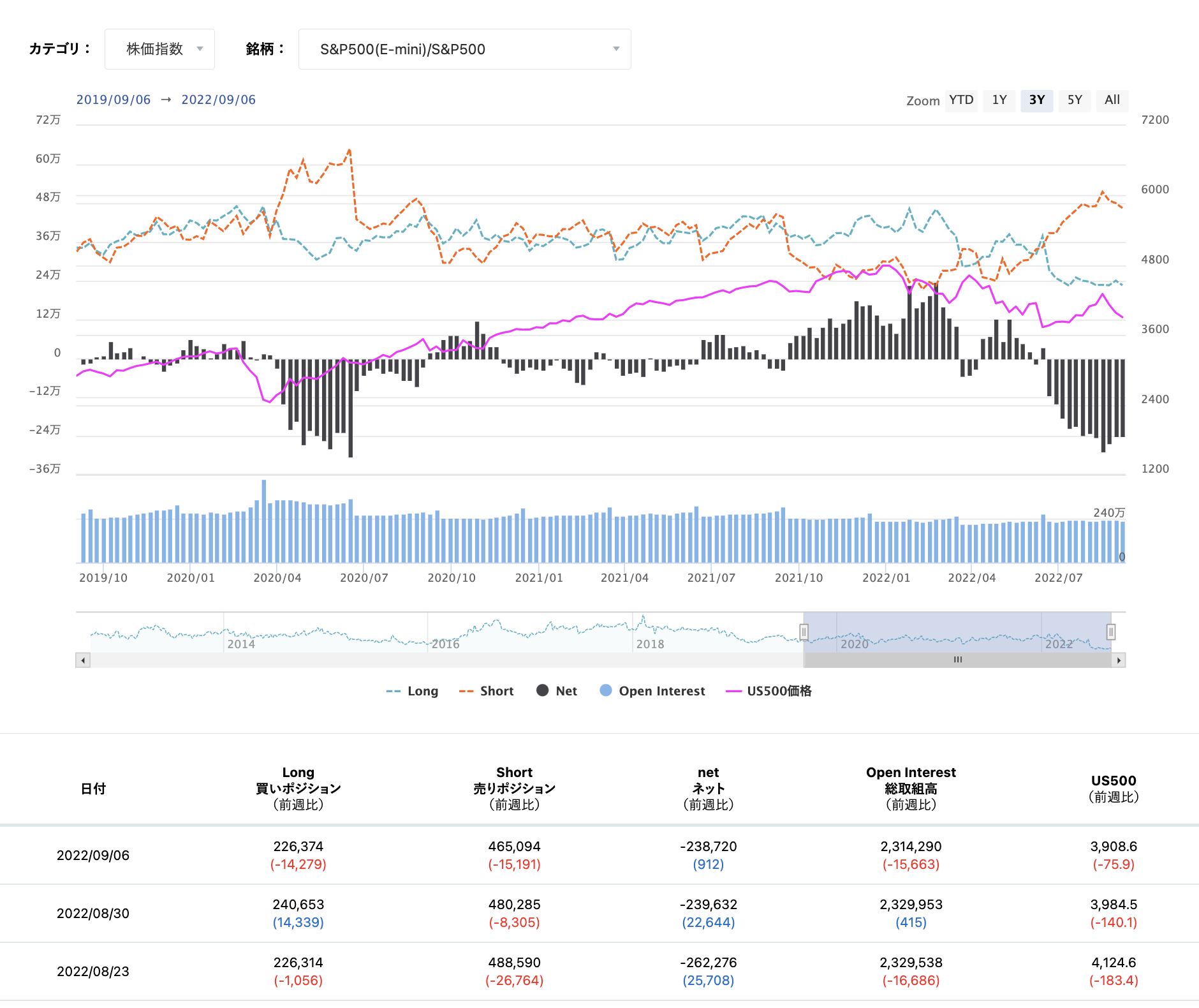The height and width of the screenshot is (1008, 1199).
Task: Open the 銘柄 S&P500(E-mini)/S&P500 dropdown
Action: [464, 49]
